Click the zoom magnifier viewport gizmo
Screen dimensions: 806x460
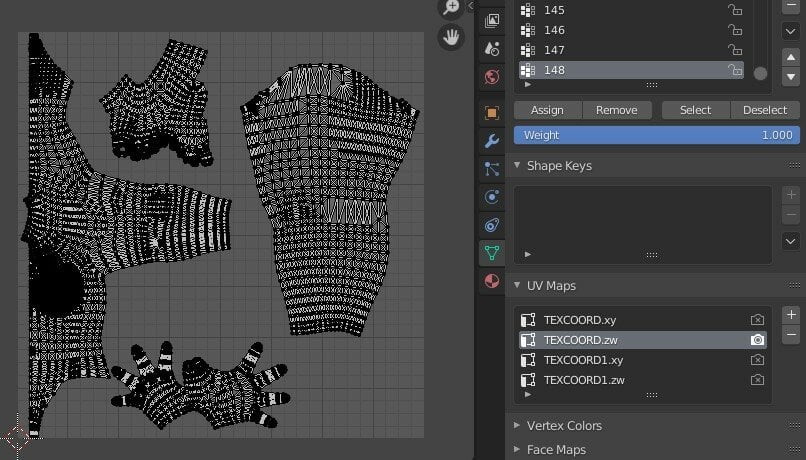pos(451,7)
